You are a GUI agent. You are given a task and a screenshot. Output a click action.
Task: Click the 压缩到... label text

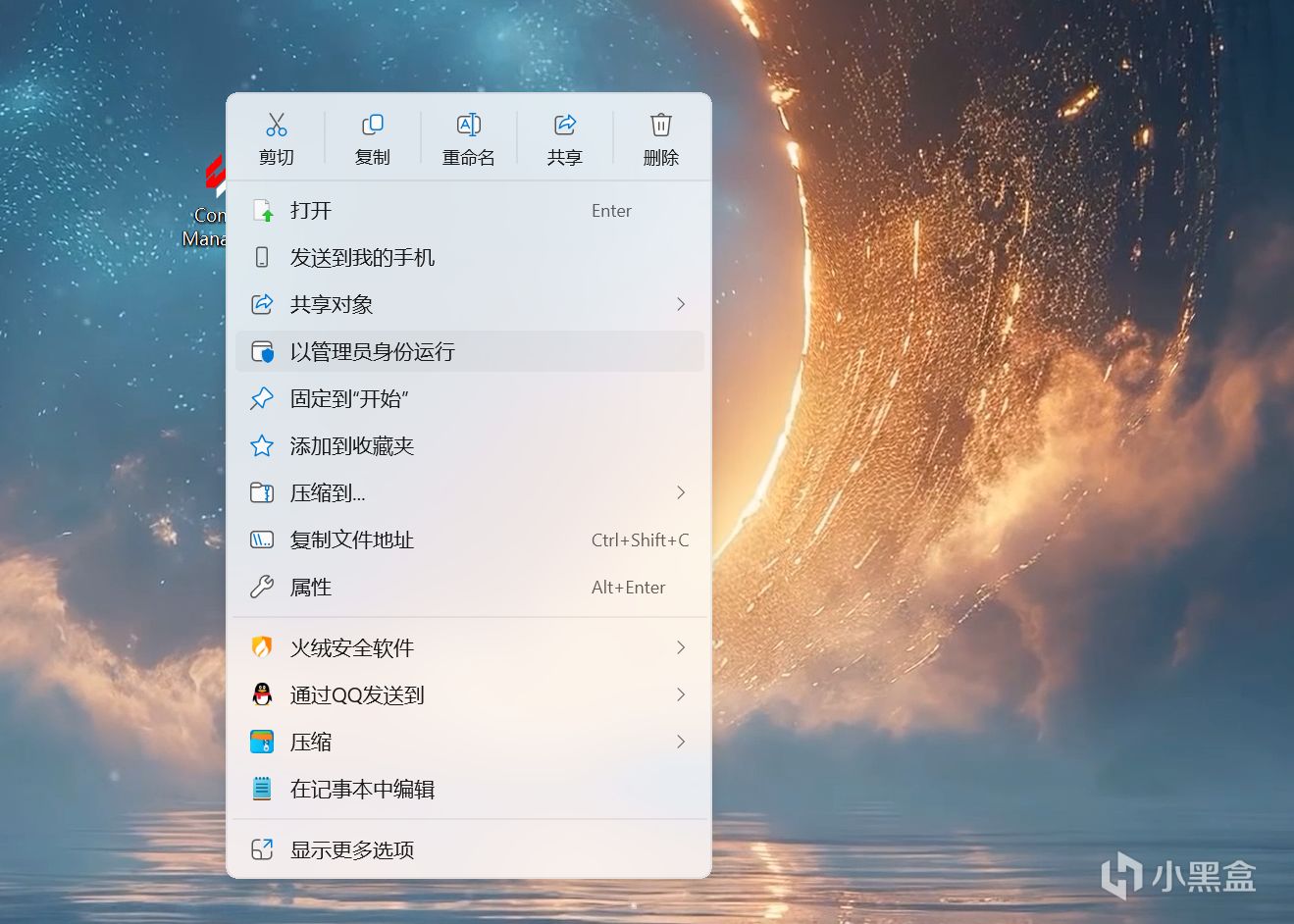click(328, 492)
